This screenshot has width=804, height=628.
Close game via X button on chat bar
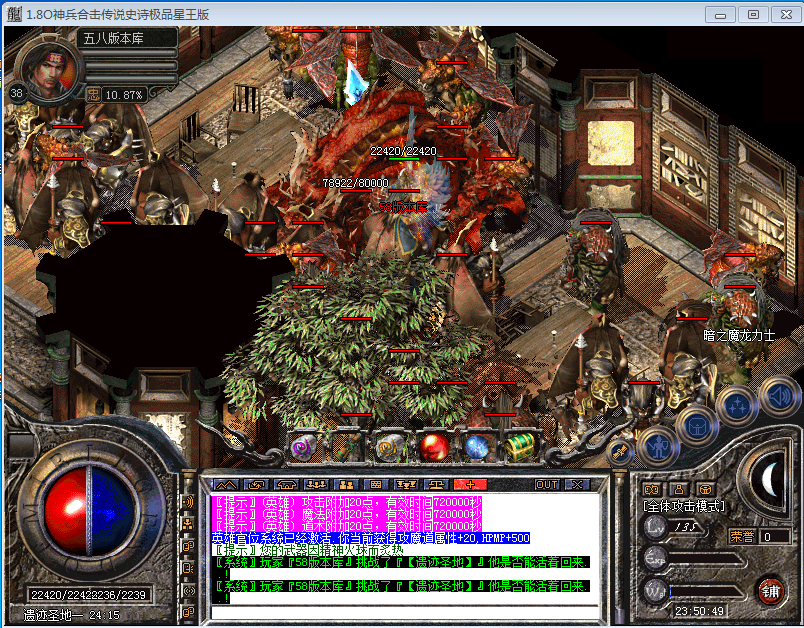click(x=577, y=484)
